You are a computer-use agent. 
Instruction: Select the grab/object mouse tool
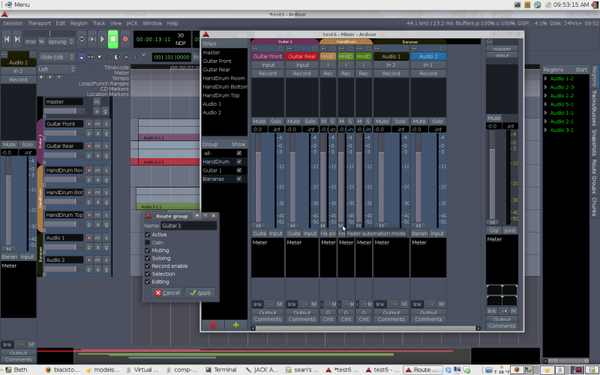click(x=82, y=57)
